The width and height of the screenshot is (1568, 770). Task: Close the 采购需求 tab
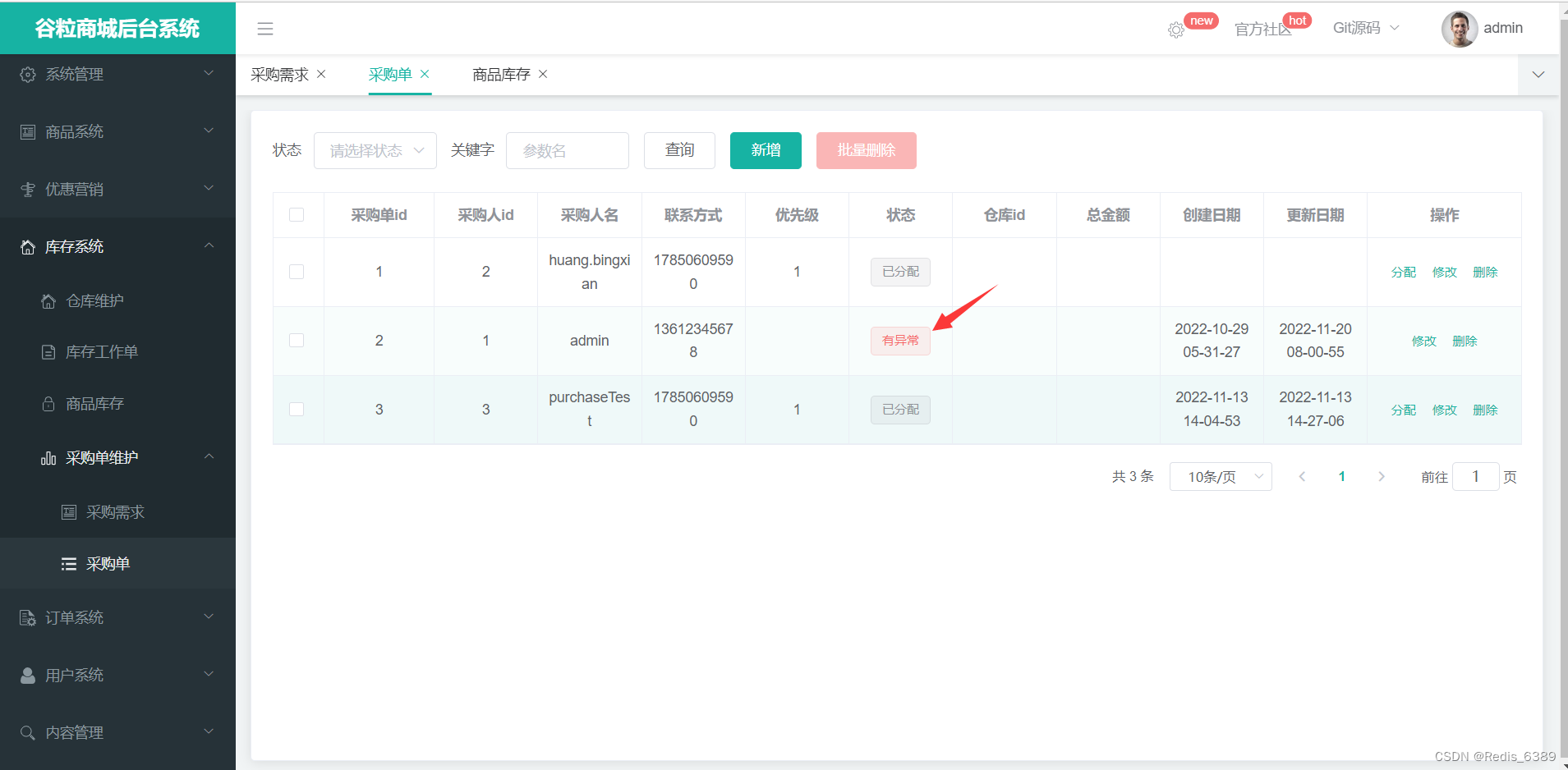(321, 74)
